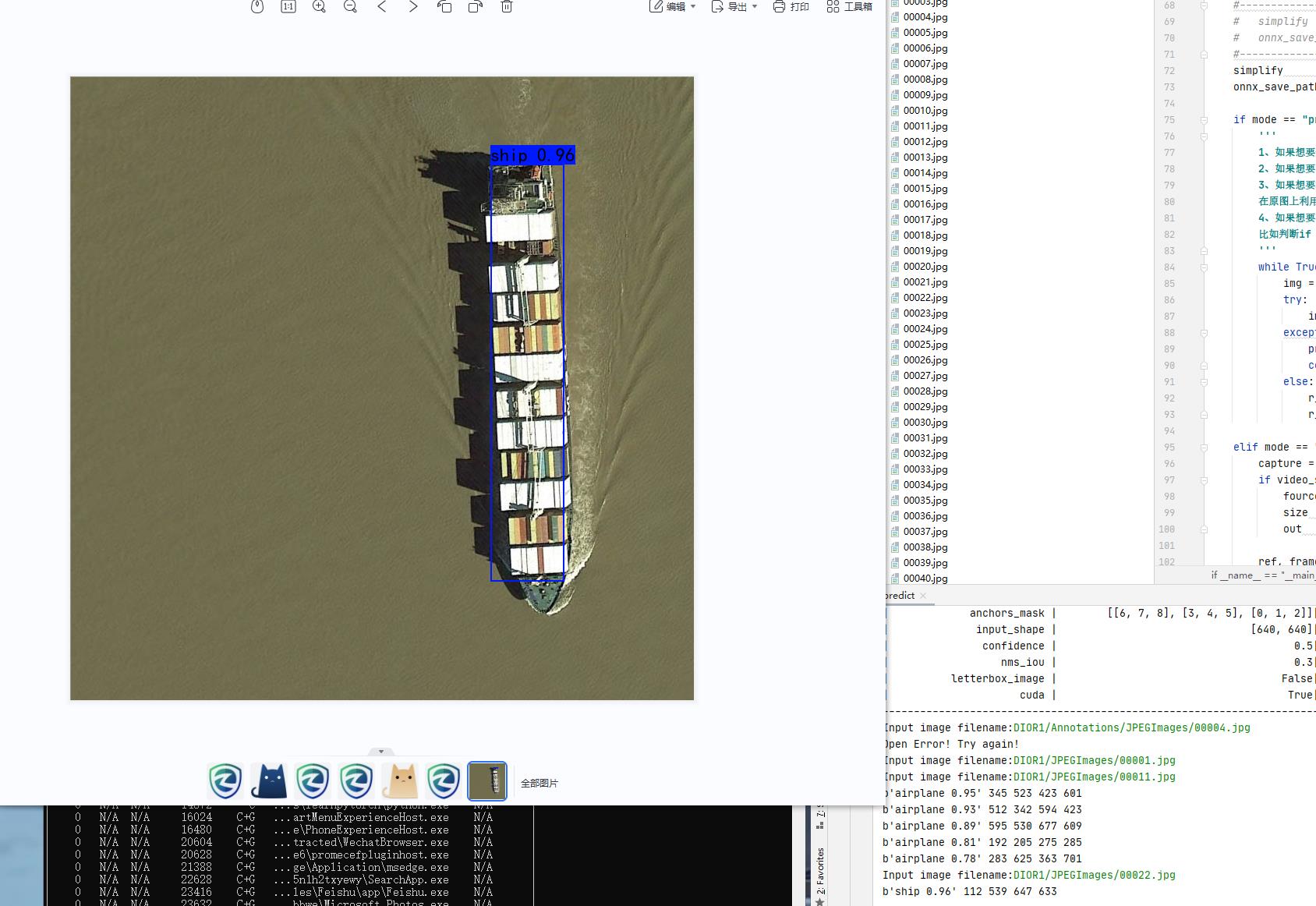Delete the image with trash icon
The image size is (1316, 906).
[x=507, y=6]
